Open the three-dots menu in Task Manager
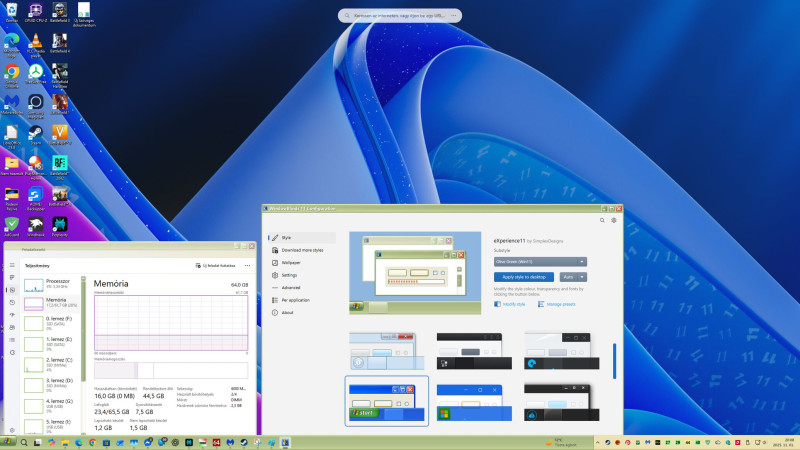800x450 pixels. coord(247,266)
